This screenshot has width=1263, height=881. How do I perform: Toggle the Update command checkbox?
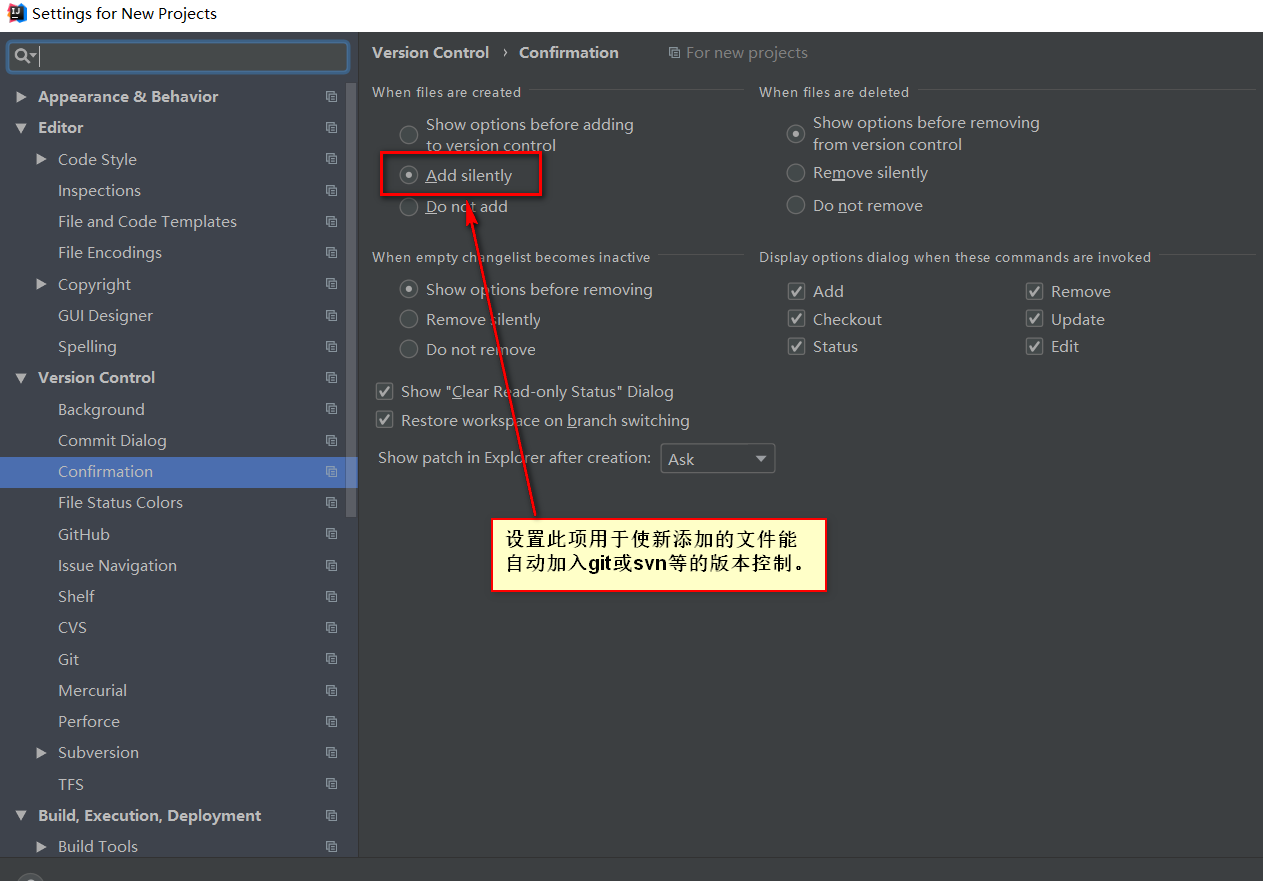point(1035,319)
